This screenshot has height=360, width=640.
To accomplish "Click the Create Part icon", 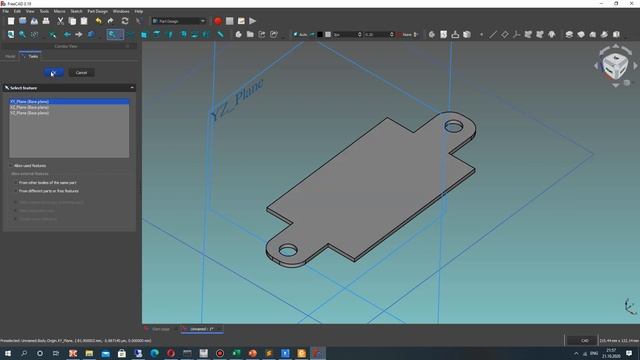I will point(238,35).
